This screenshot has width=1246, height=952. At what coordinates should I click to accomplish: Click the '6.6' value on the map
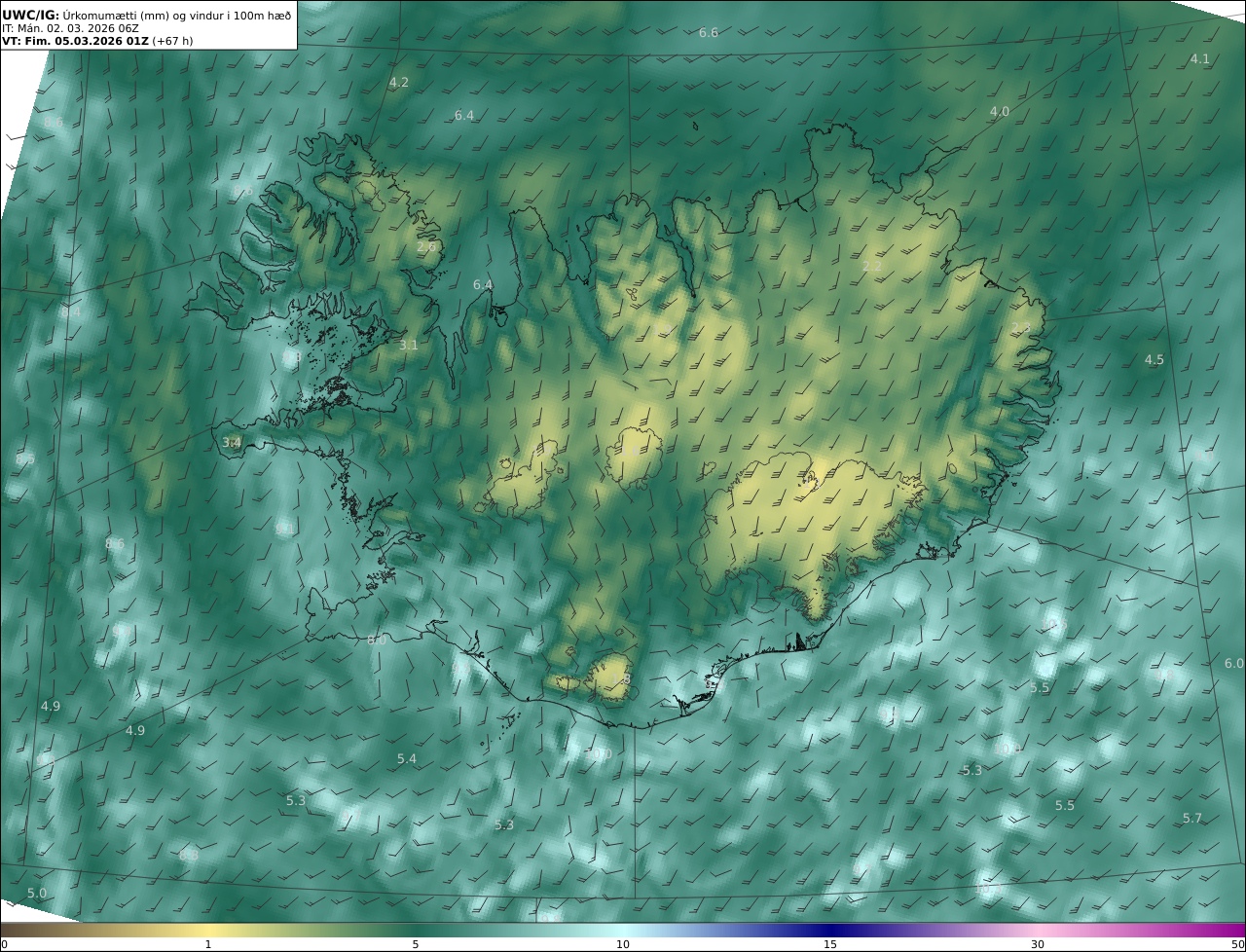(709, 33)
